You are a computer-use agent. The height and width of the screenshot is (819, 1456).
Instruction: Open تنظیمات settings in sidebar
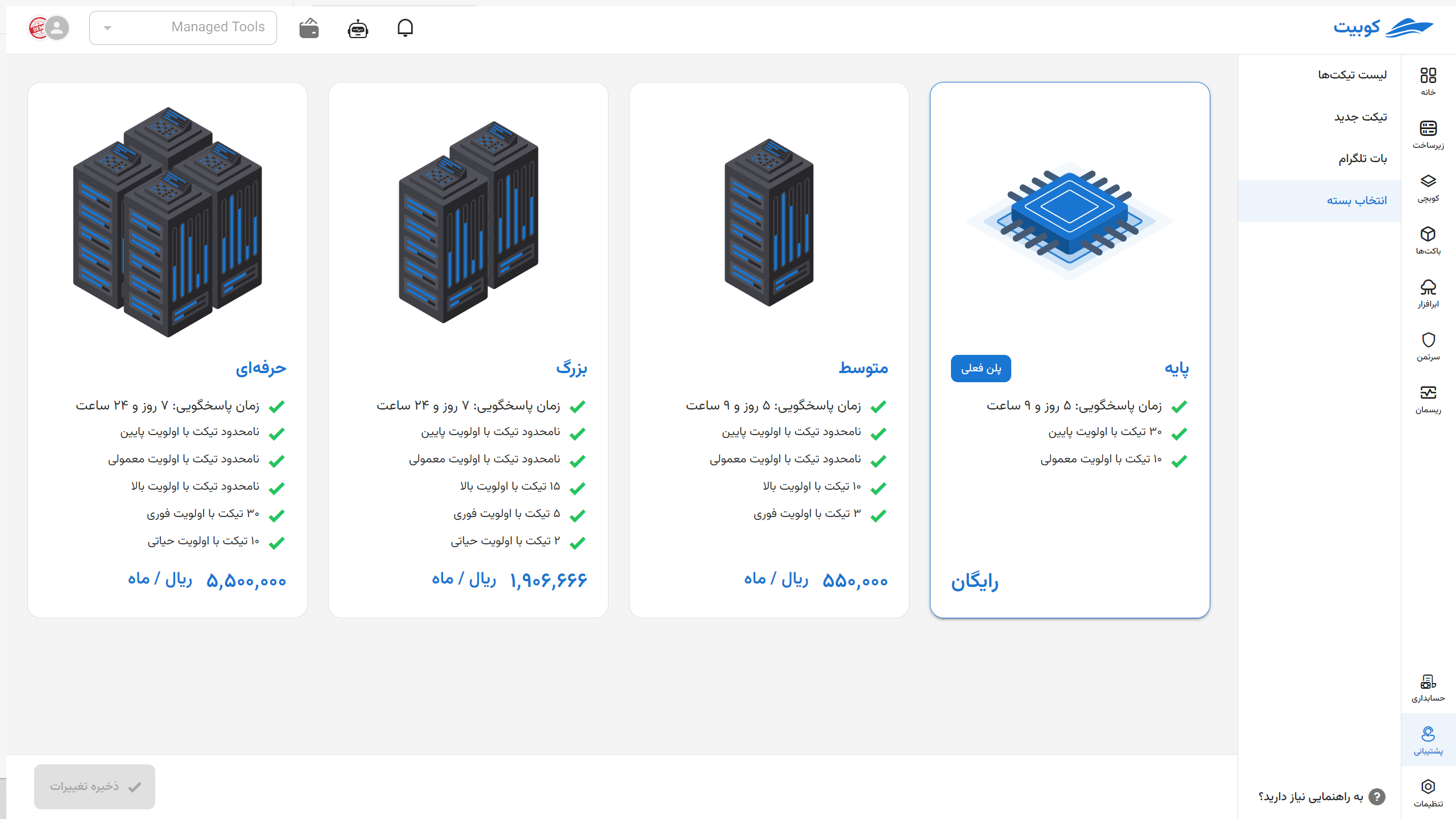pos(1428,793)
